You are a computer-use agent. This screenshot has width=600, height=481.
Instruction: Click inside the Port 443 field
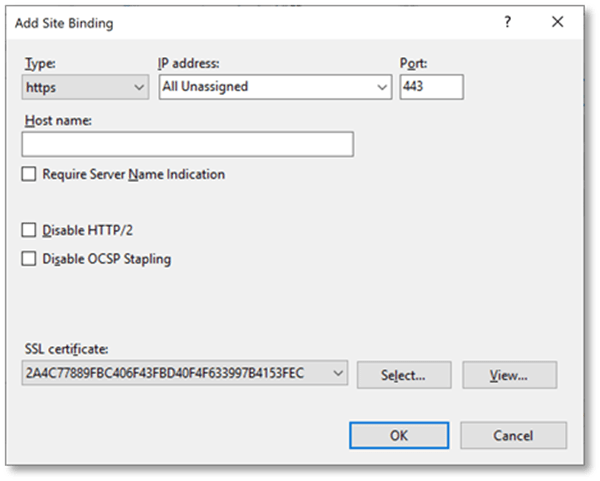[430, 87]
